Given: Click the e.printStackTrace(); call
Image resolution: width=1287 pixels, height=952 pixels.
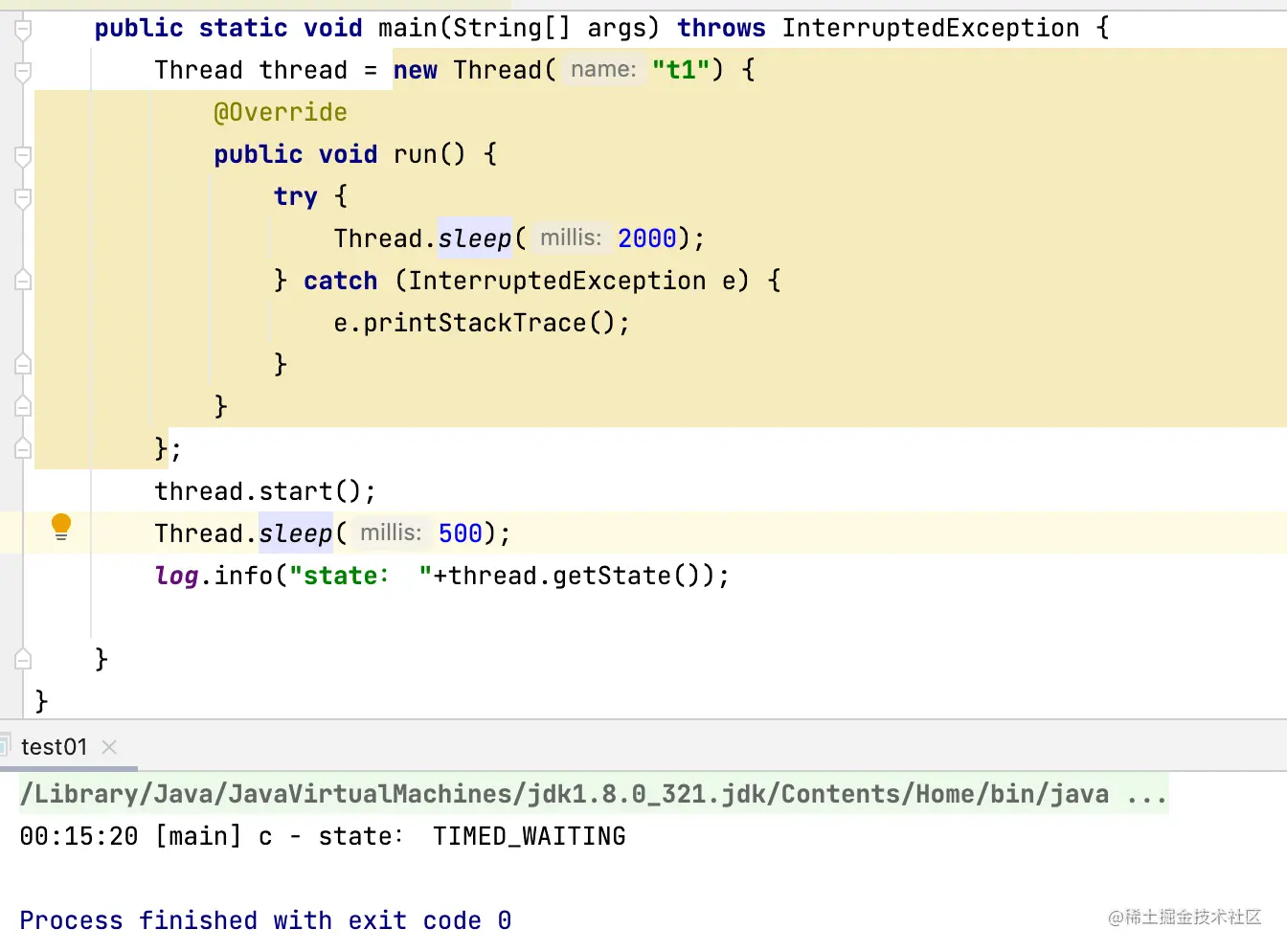Looking at the screenshot, I should click(x=482, y=323).
